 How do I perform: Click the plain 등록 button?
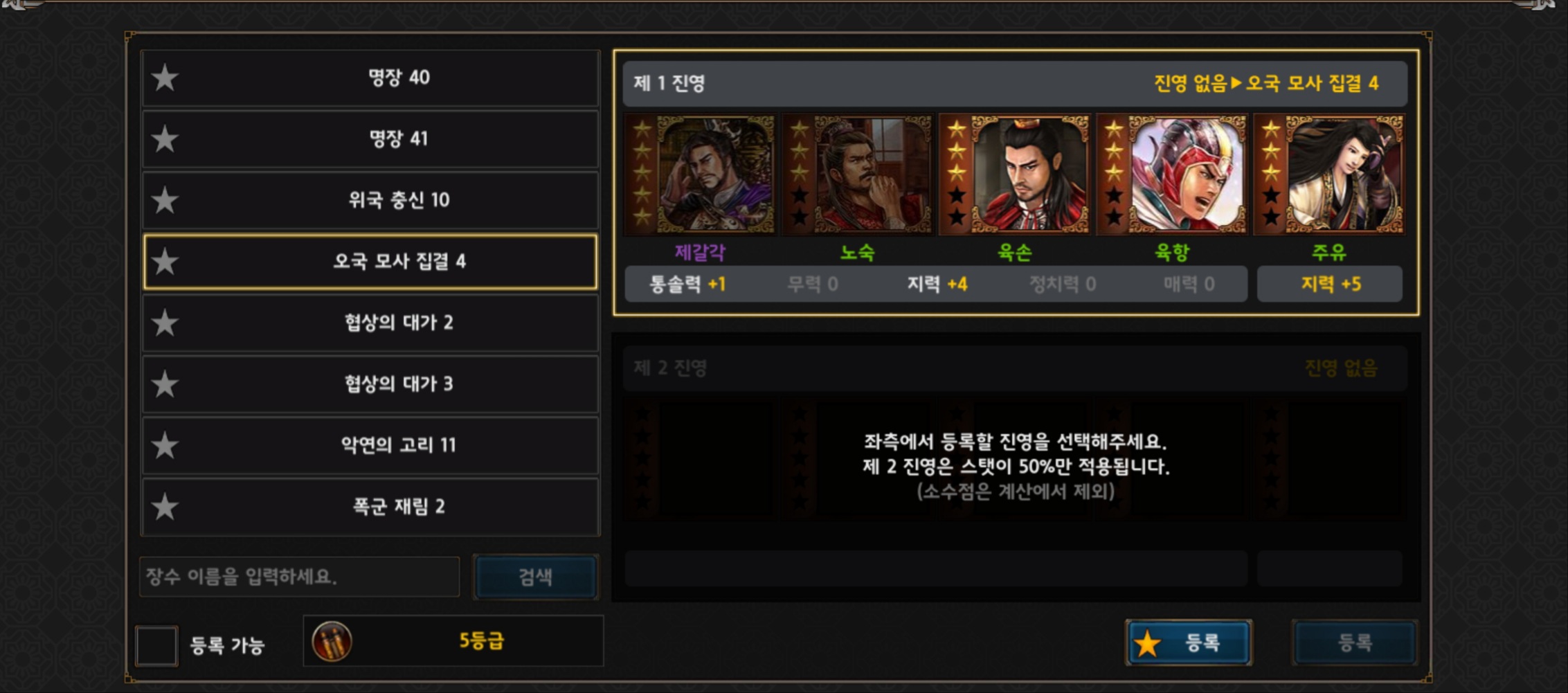(1354, 642)
